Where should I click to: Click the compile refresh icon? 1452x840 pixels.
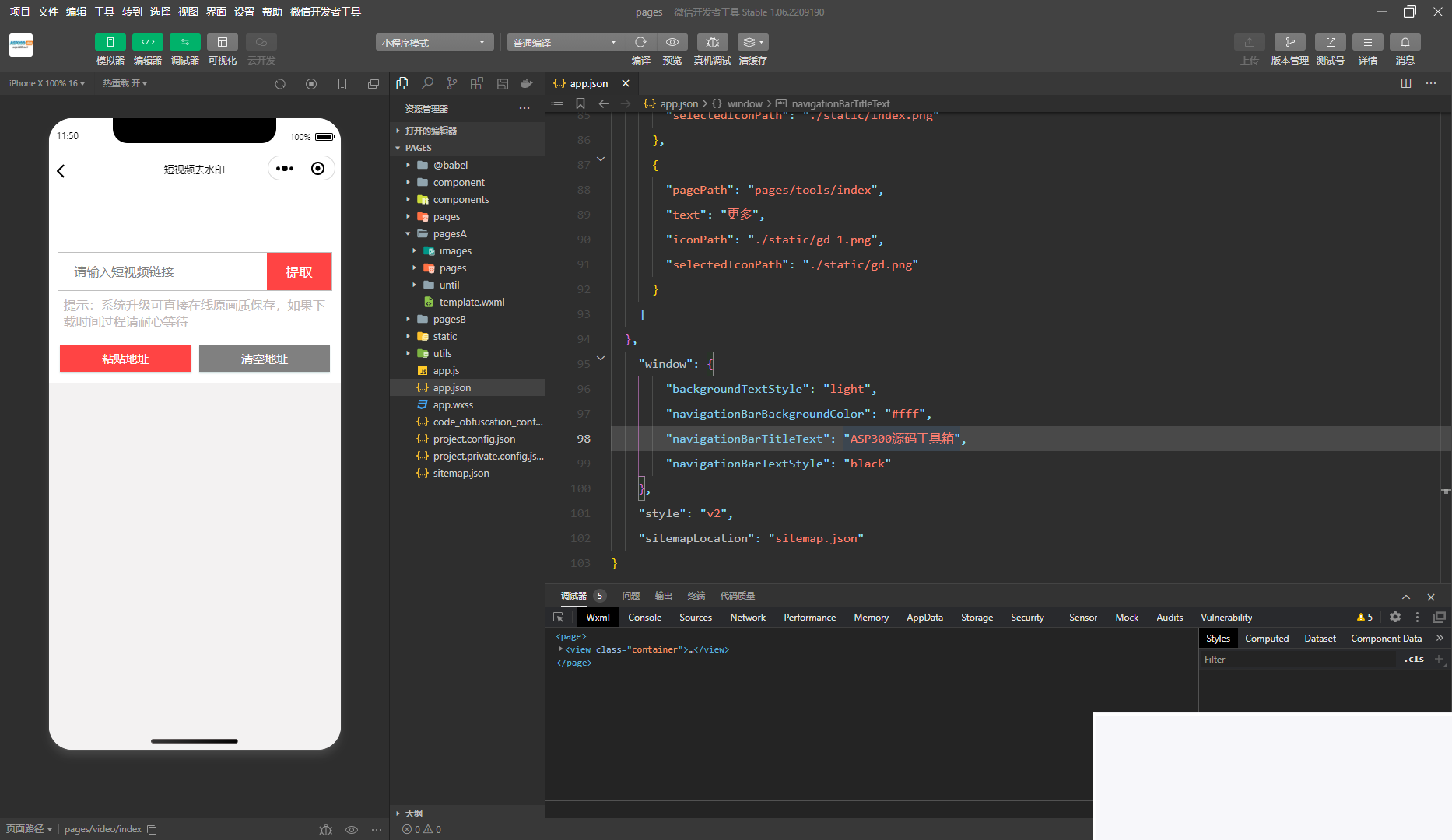pos(640,42)
